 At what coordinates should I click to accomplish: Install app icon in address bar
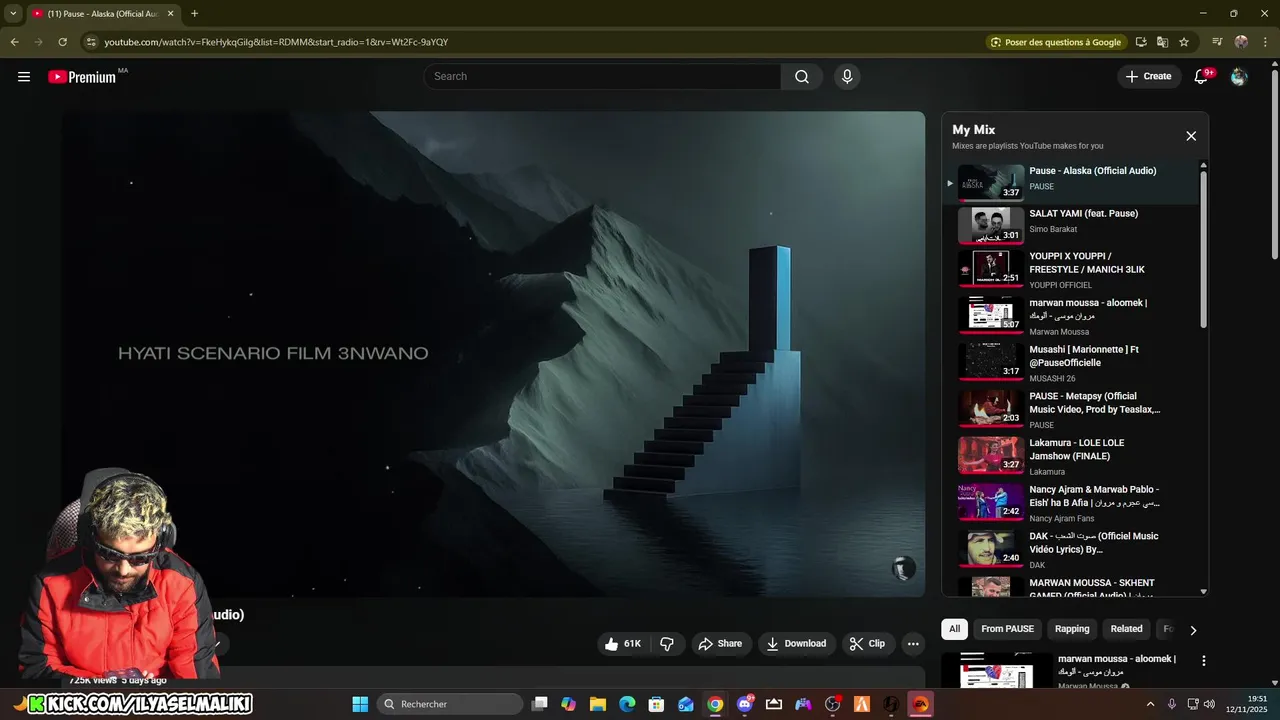pyautogui.click(x=1141, y=42)
